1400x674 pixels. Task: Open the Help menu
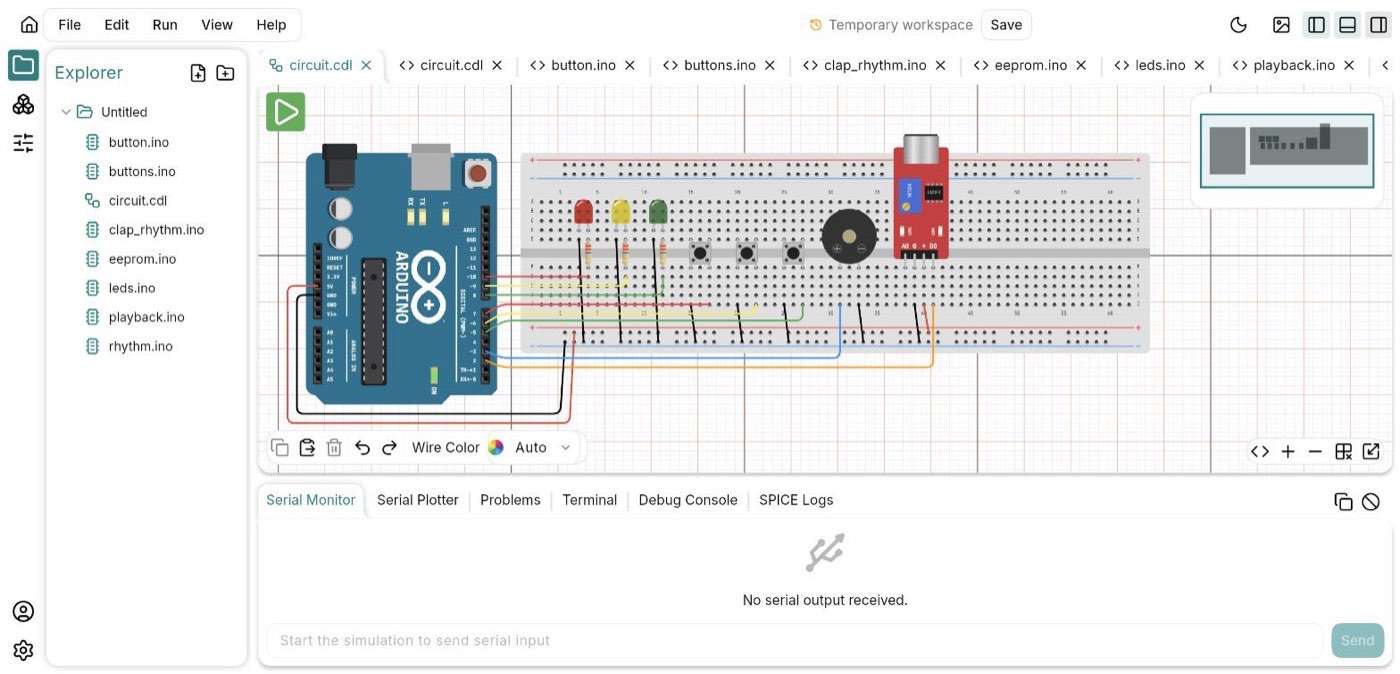coord(271,25)
